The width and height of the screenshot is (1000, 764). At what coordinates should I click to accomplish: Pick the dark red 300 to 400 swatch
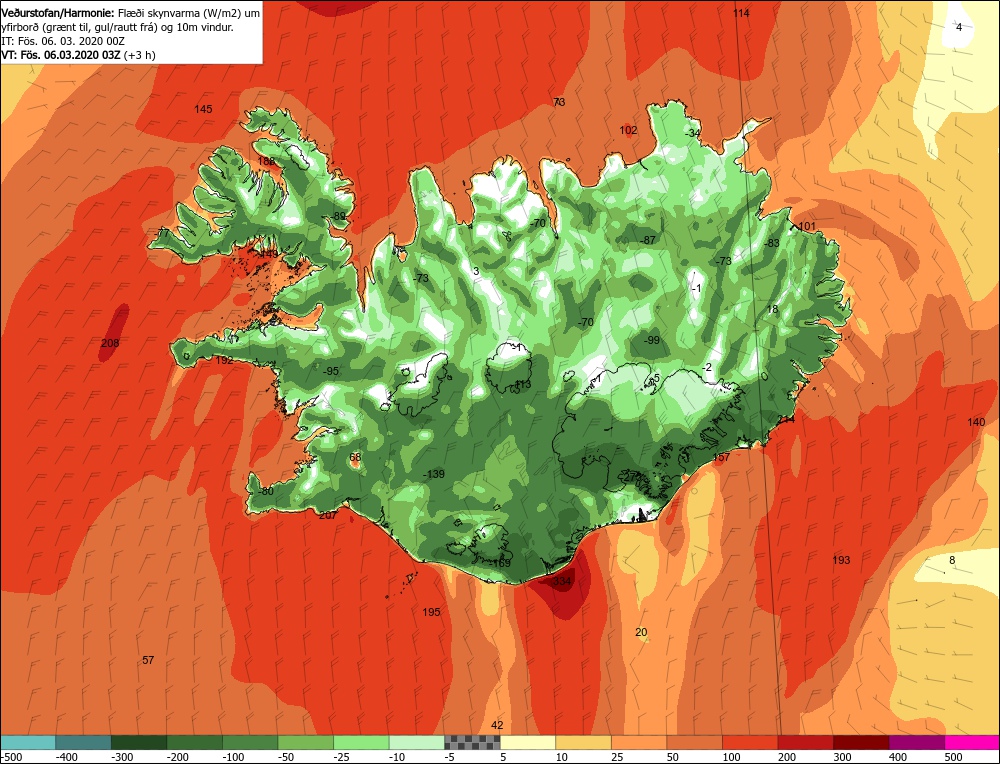tap(860, 742)
